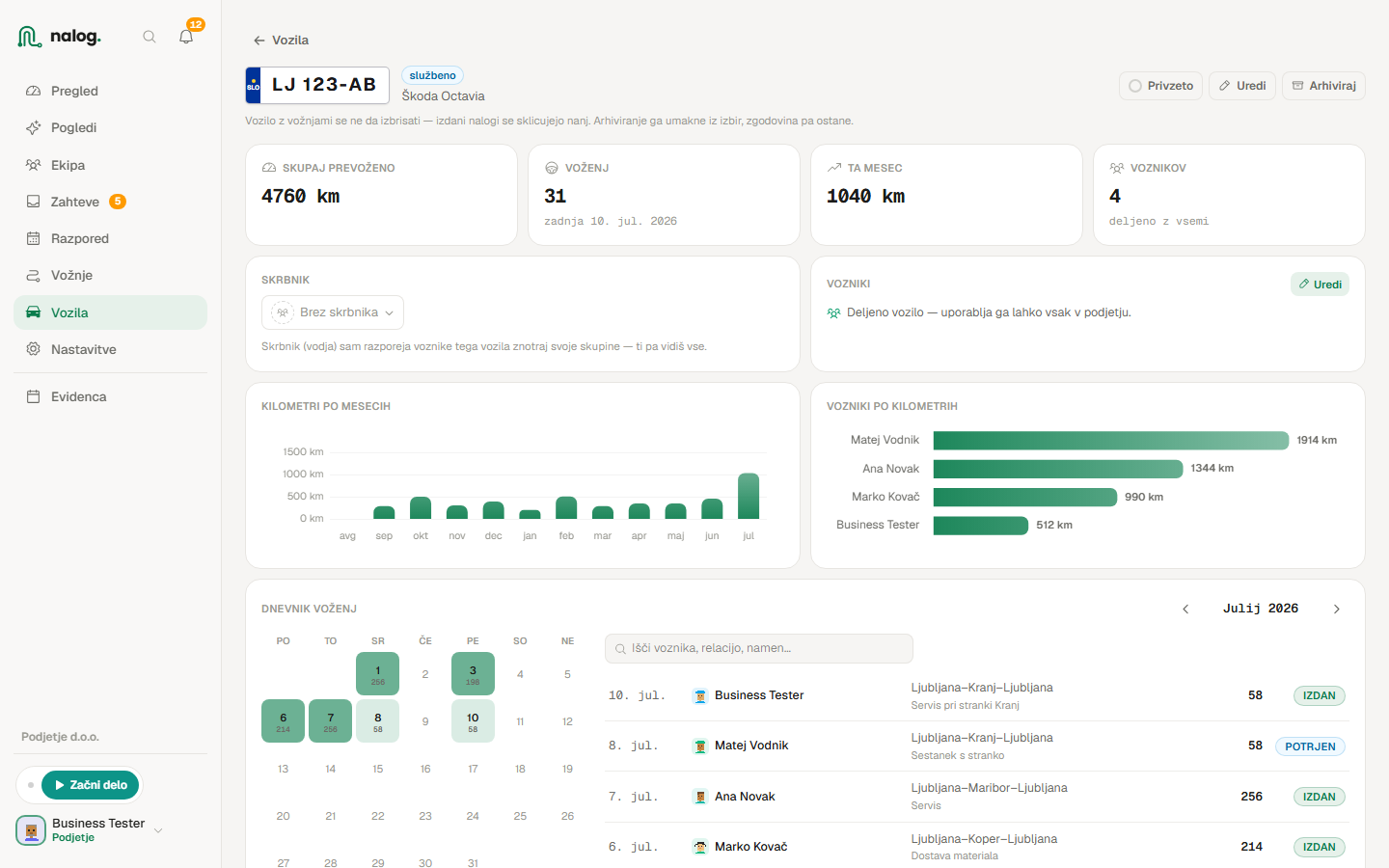This screenshot has height=868, width=1389.
Task: Open the notifications bell
Action: click(x=186, y=37)
